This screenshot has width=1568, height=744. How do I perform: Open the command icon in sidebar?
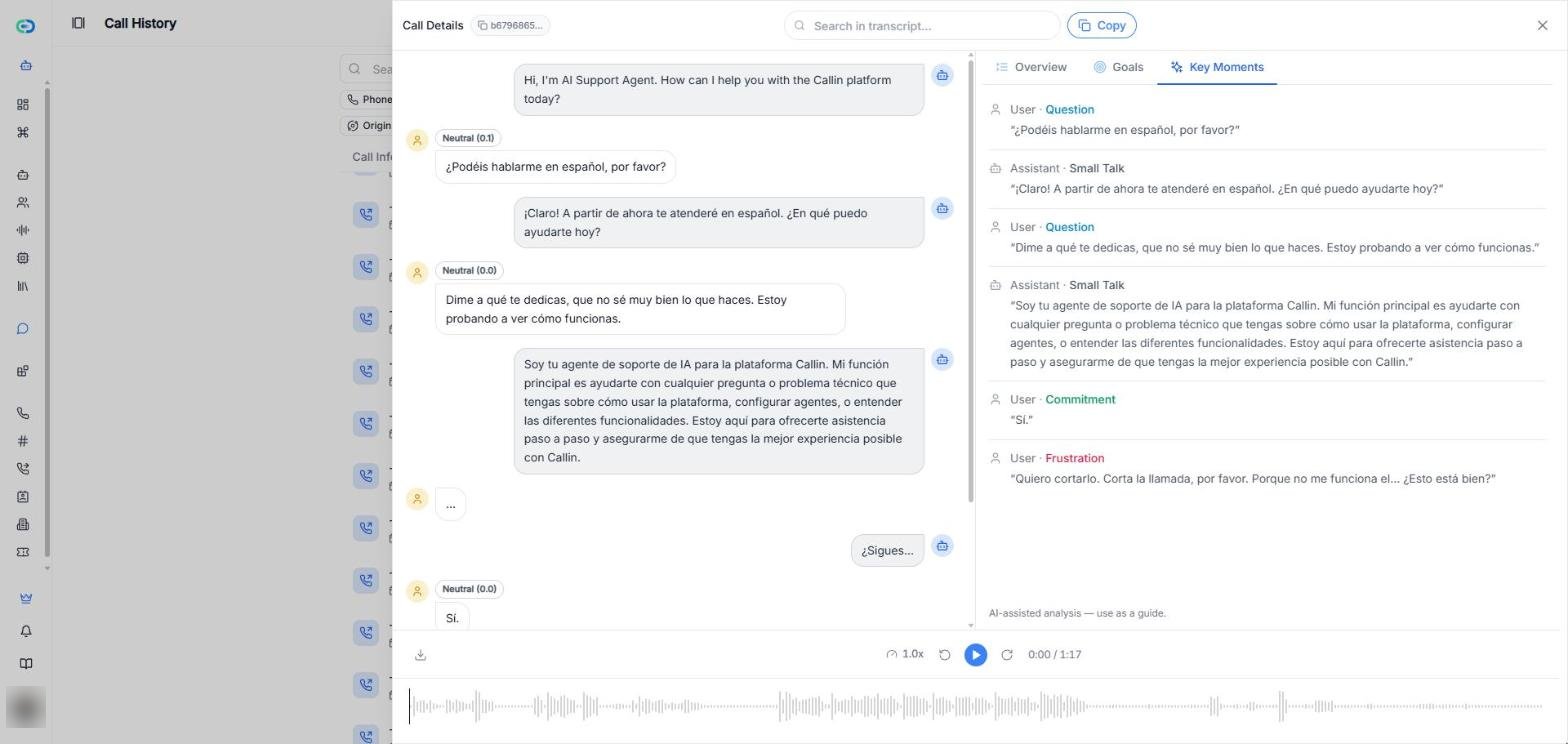tap(23, 132)
